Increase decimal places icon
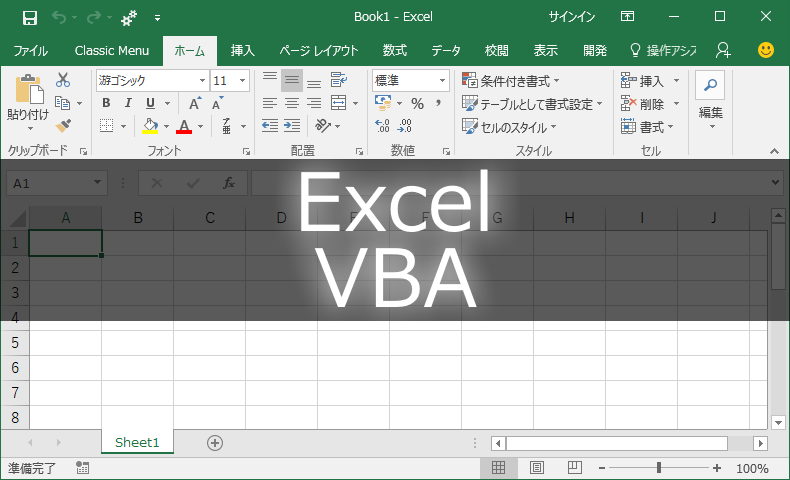The image size is (790, 480). pyautogui.click(x=382, y=125)
